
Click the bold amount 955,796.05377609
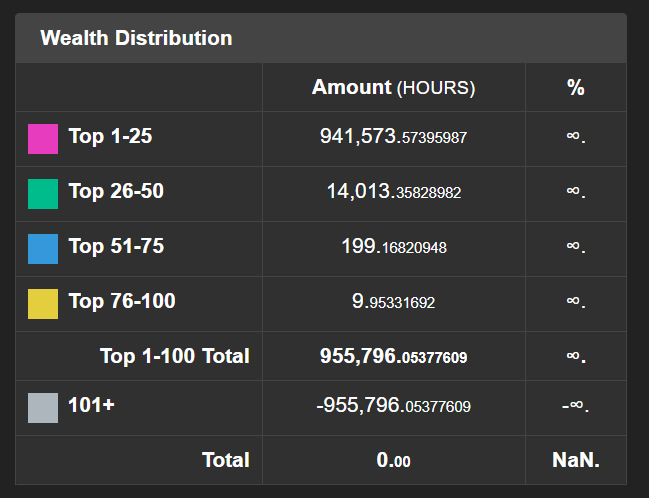(393, 356)
